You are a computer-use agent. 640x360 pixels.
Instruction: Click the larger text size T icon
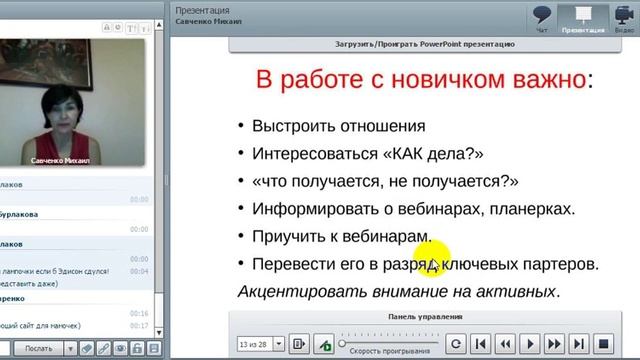coord(131,28)
